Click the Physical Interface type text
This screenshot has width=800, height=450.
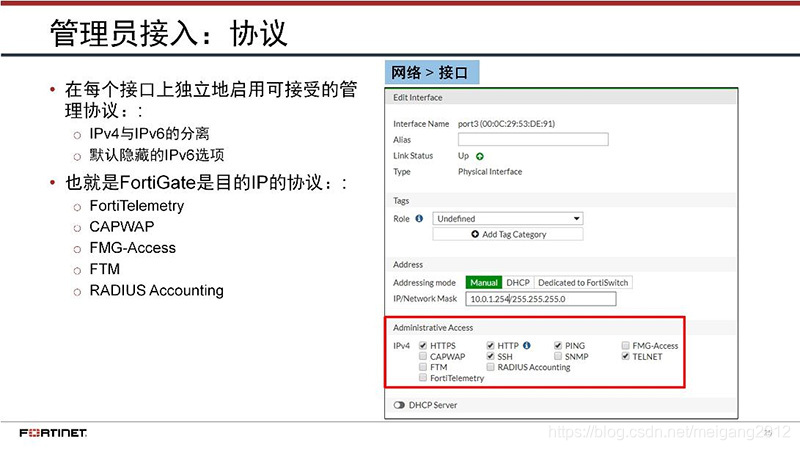(x=490, y=171)
